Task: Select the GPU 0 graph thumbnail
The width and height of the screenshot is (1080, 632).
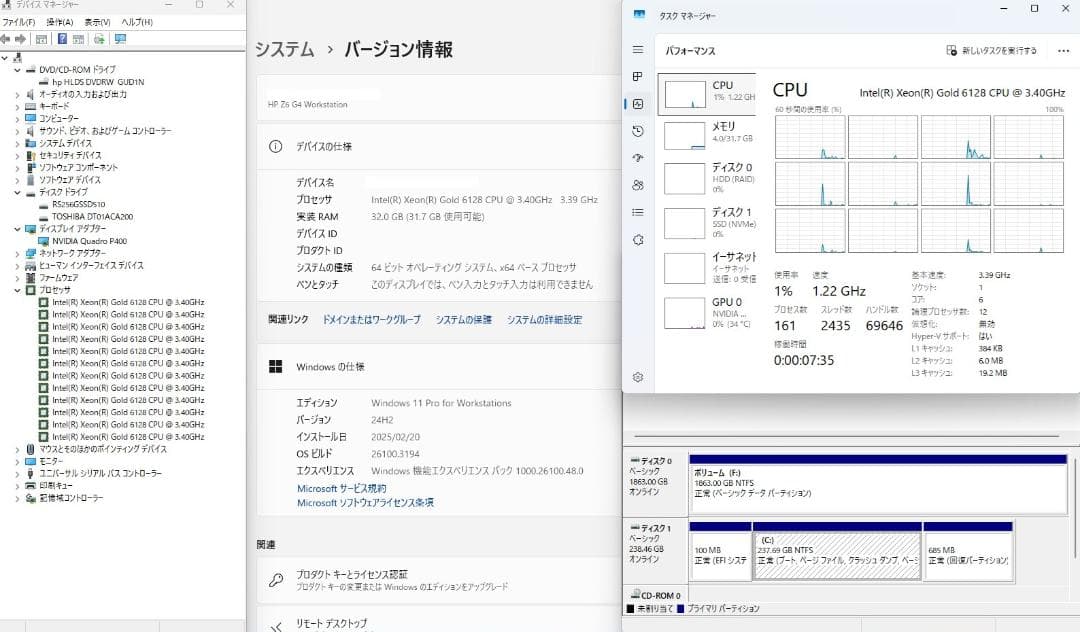Action: 686,313
